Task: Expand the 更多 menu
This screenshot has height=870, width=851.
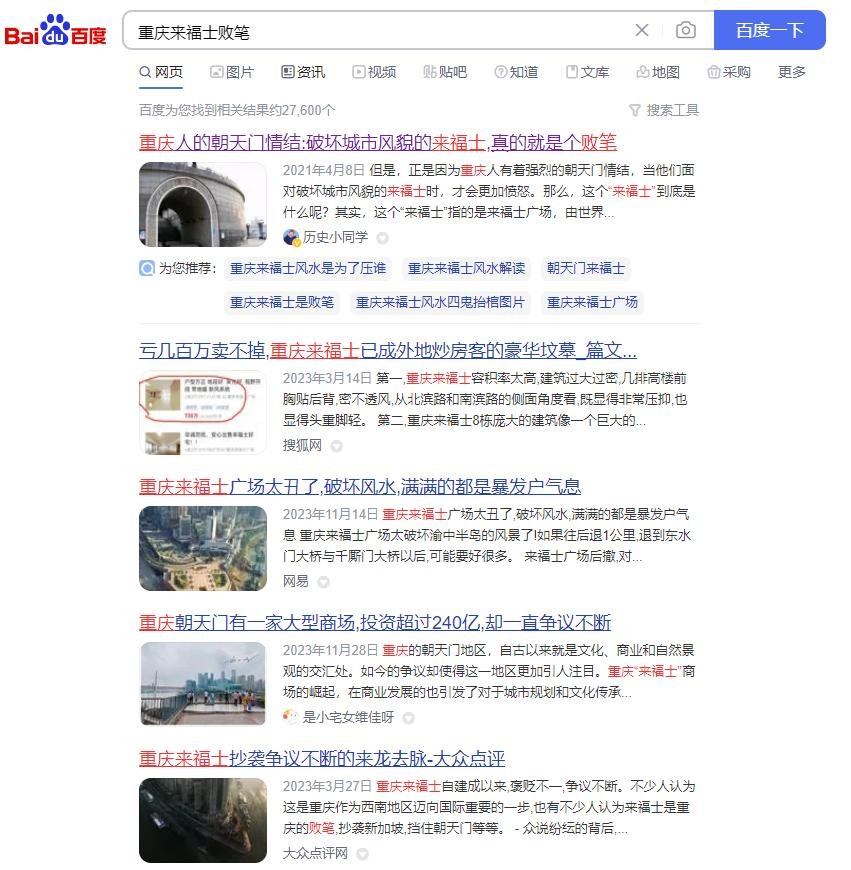Action: 791,72
